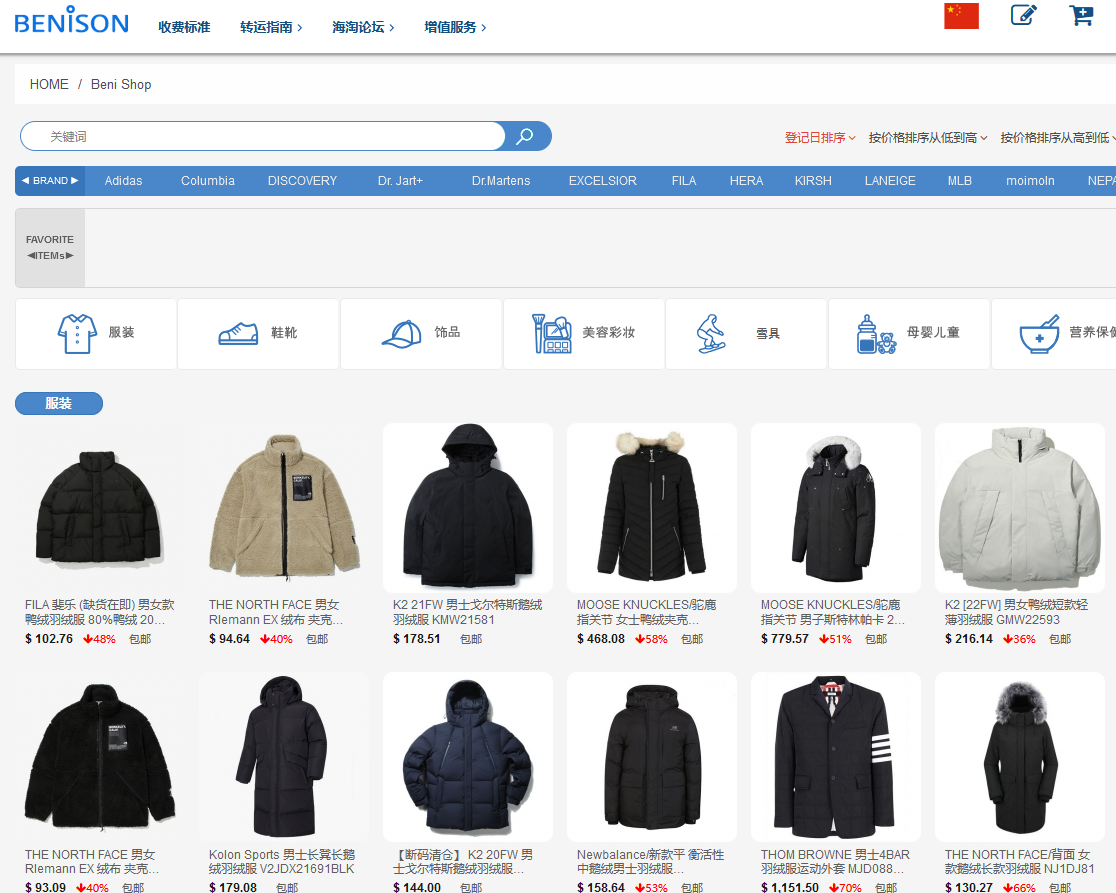1116x893 pixels.
Task: Filter by LANEIGE brand
Action: tap(890, 181)
